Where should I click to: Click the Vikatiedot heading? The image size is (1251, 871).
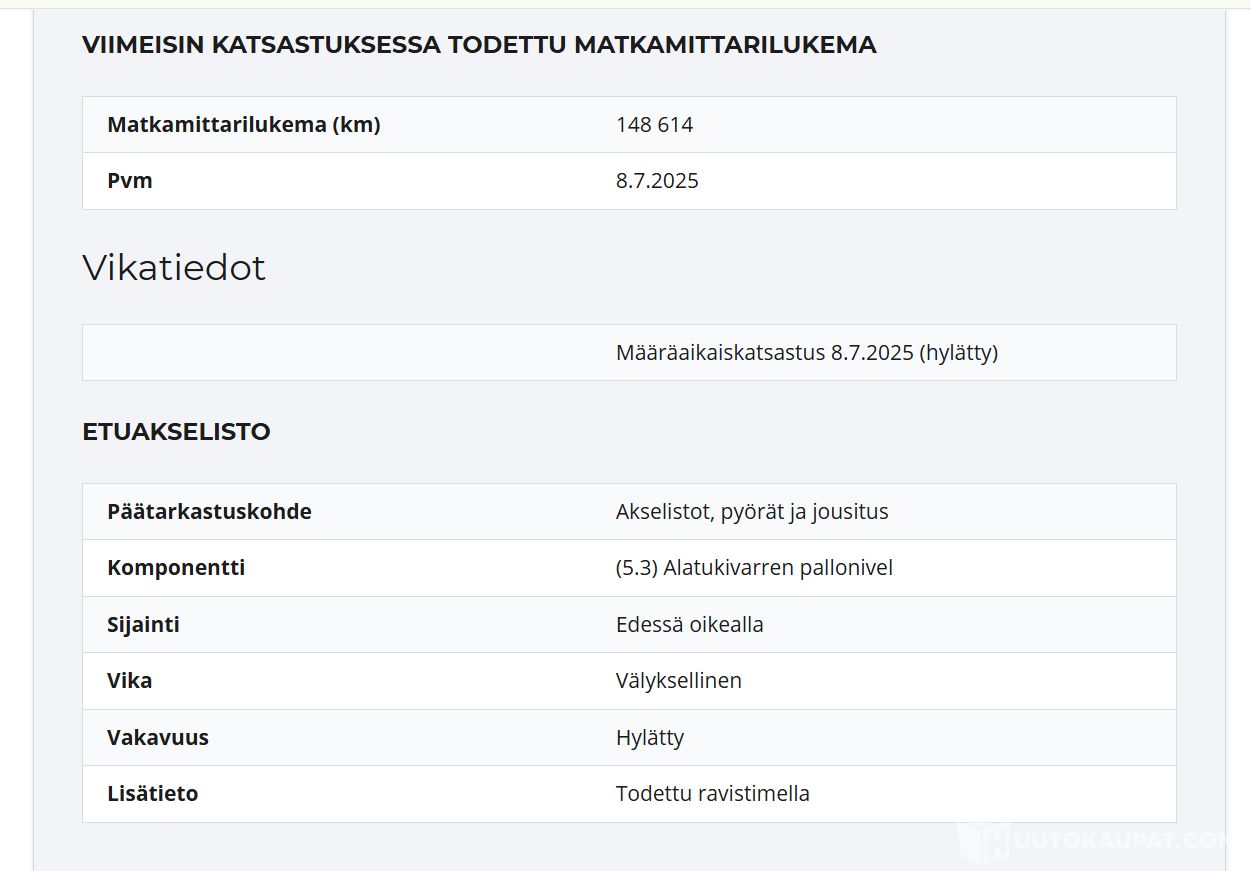174,268
